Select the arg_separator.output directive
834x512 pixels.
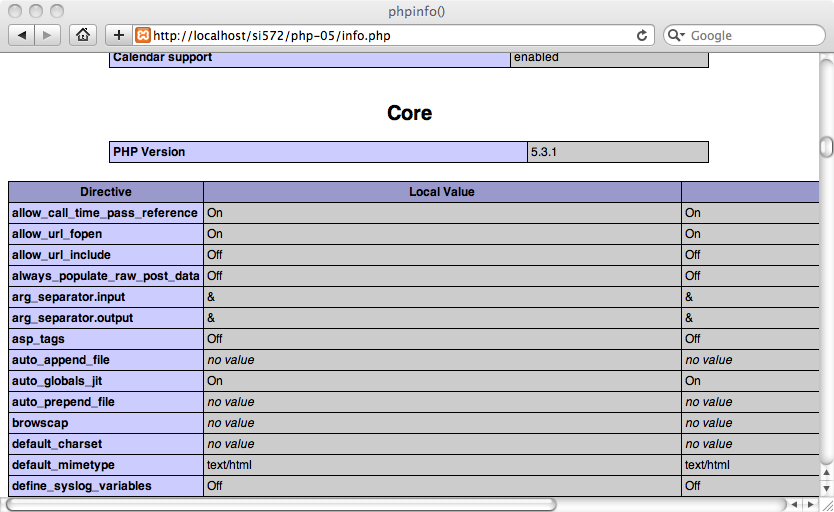tap(106, 318)
